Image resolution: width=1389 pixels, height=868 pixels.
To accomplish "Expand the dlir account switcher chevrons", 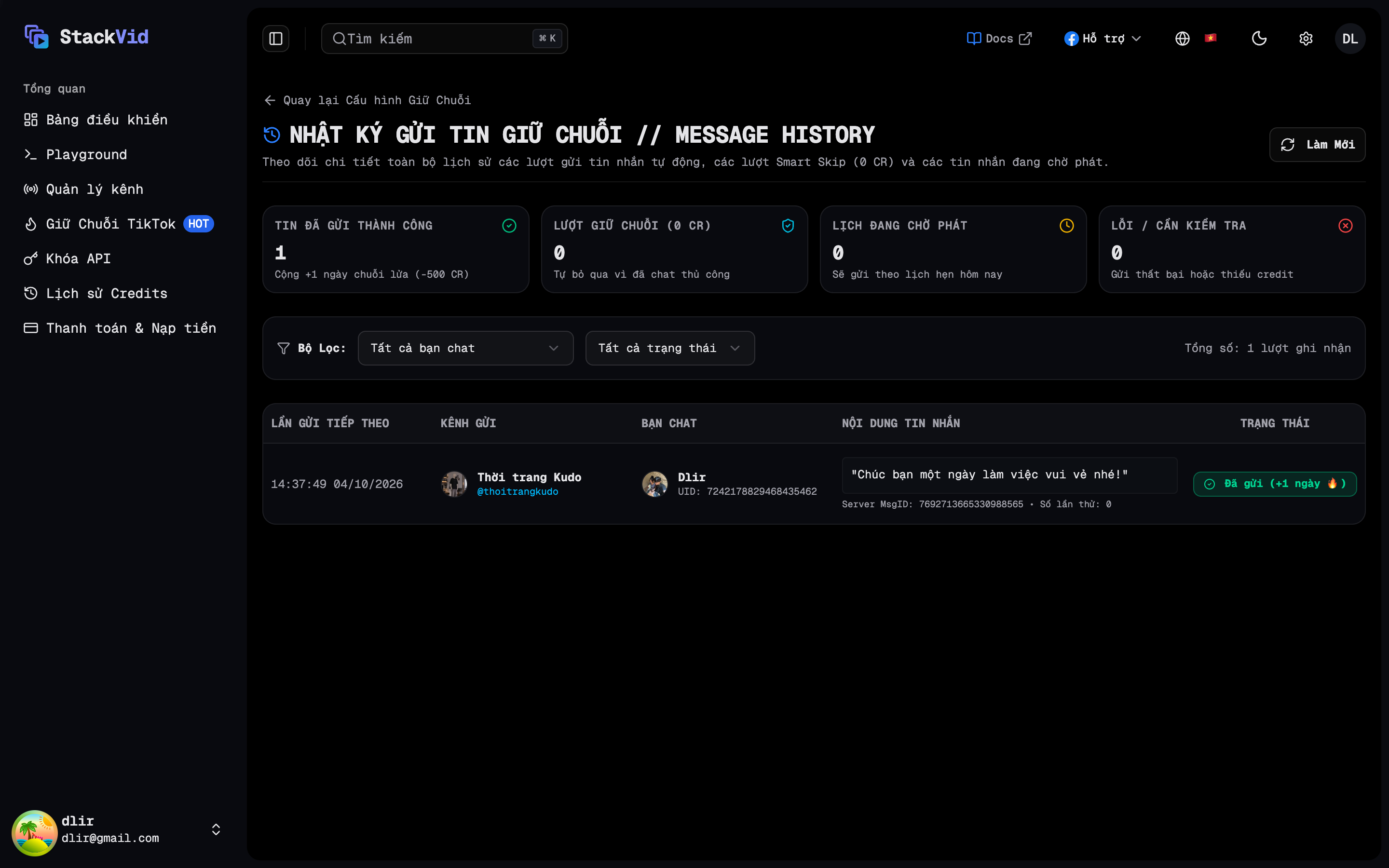I will coord(216,829).
